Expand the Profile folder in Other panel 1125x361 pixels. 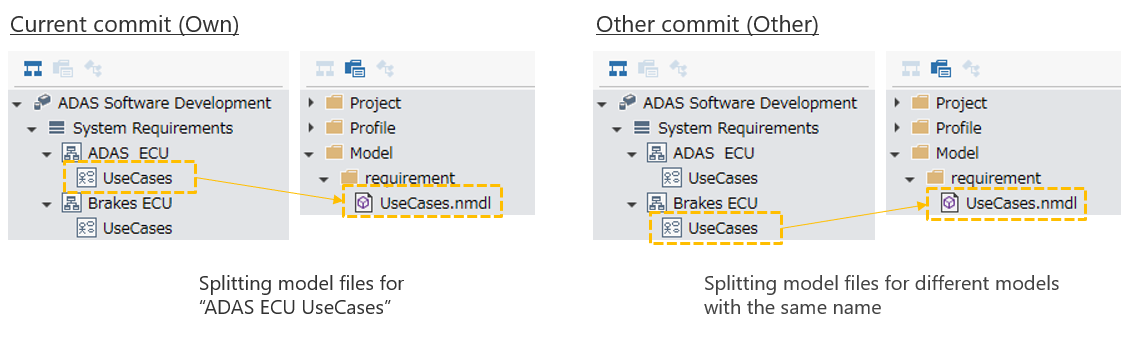[896, 128]
